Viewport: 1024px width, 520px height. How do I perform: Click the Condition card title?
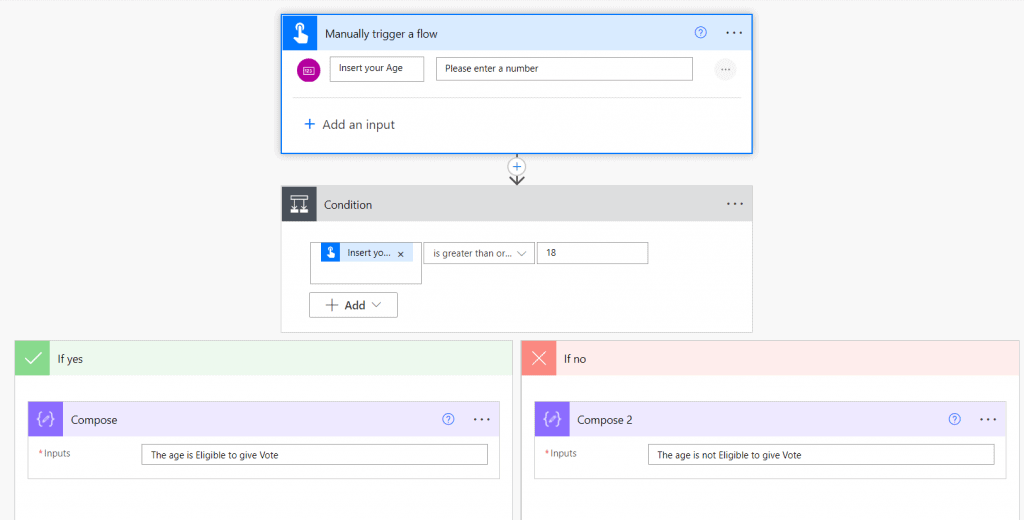pos(348,204)
